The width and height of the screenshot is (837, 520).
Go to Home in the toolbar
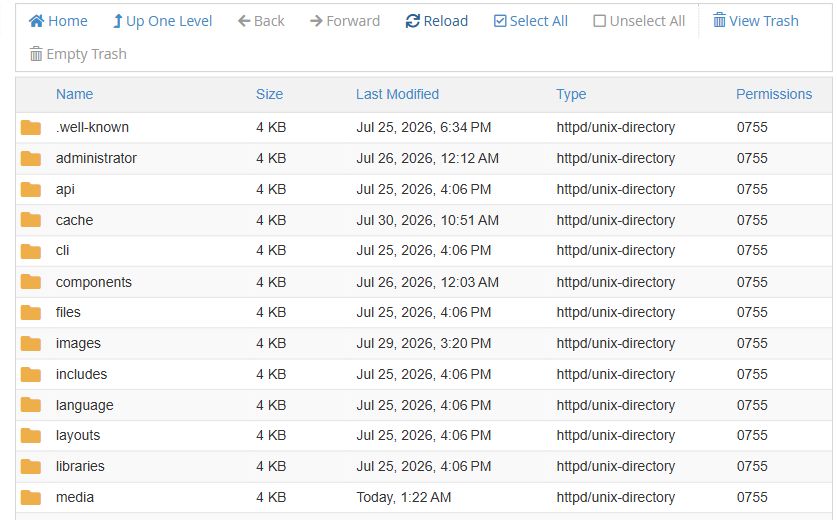pos(58,21)
